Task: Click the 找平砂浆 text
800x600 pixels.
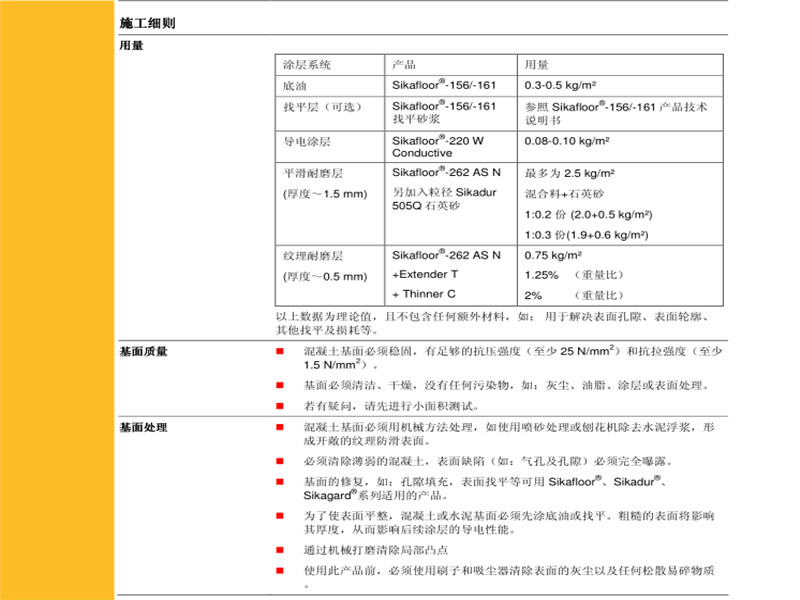Action: [x=416, y=119]
